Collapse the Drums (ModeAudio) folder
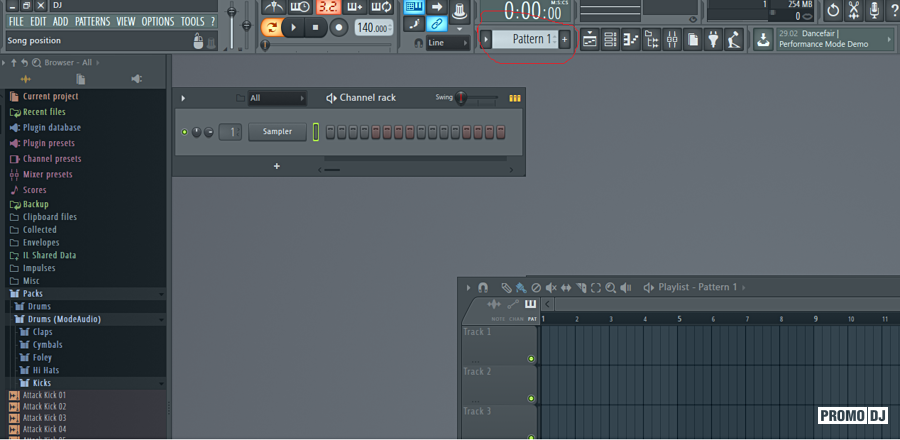 tap(65, 319)
